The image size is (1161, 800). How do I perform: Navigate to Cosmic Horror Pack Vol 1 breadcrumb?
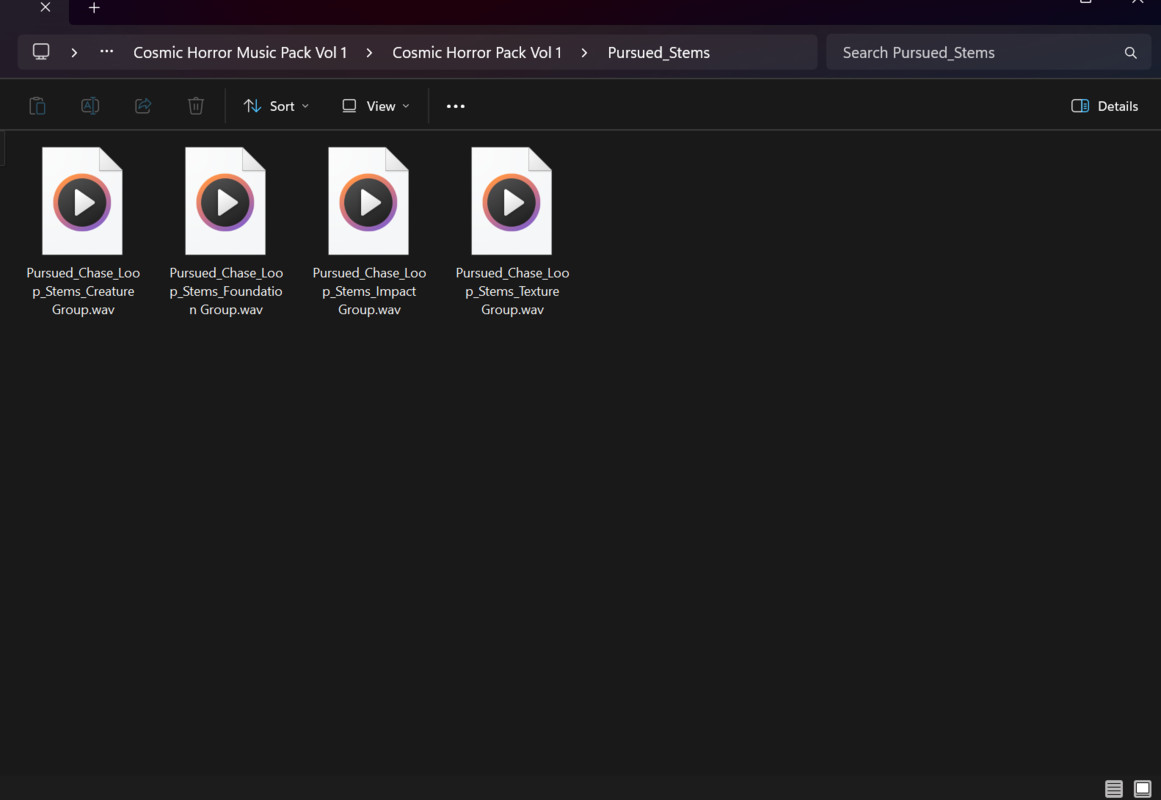click(477, 53)
